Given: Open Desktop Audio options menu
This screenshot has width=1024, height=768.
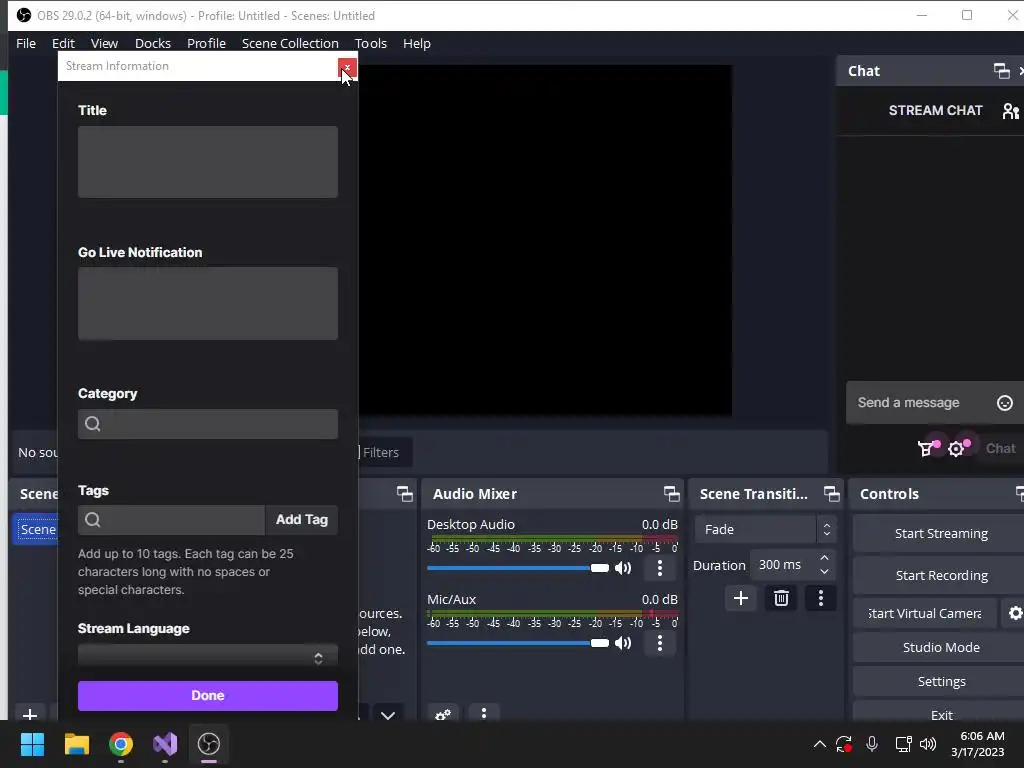Looking at the screenshot, I should point(660,568).
